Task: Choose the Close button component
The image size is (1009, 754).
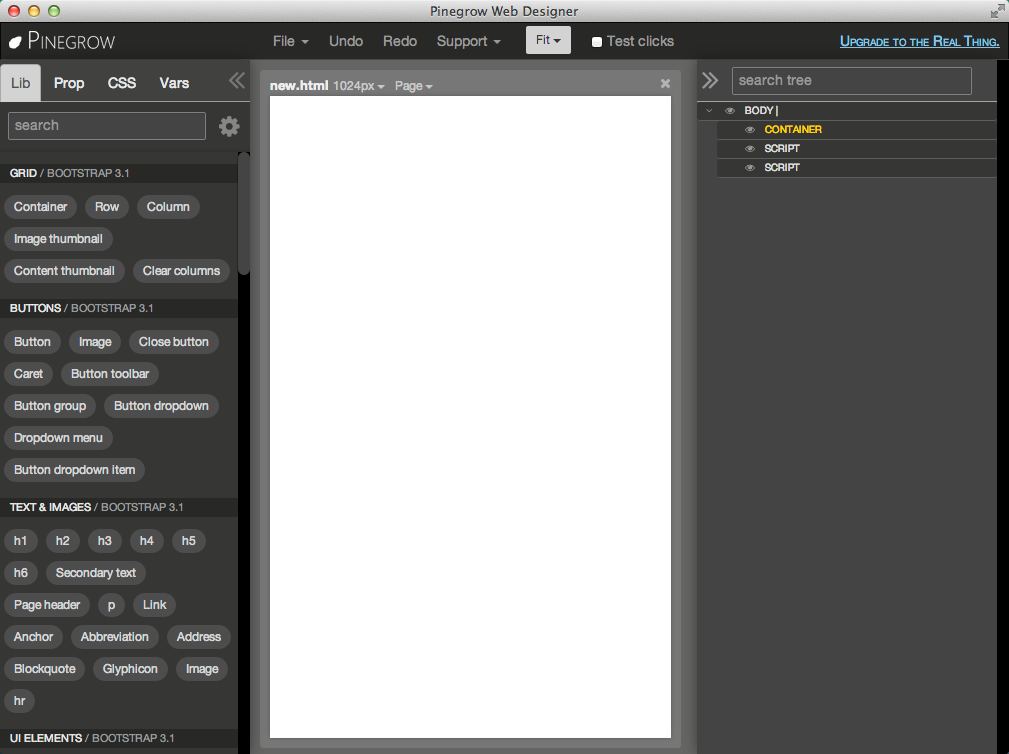Action: tap(174, 342)
